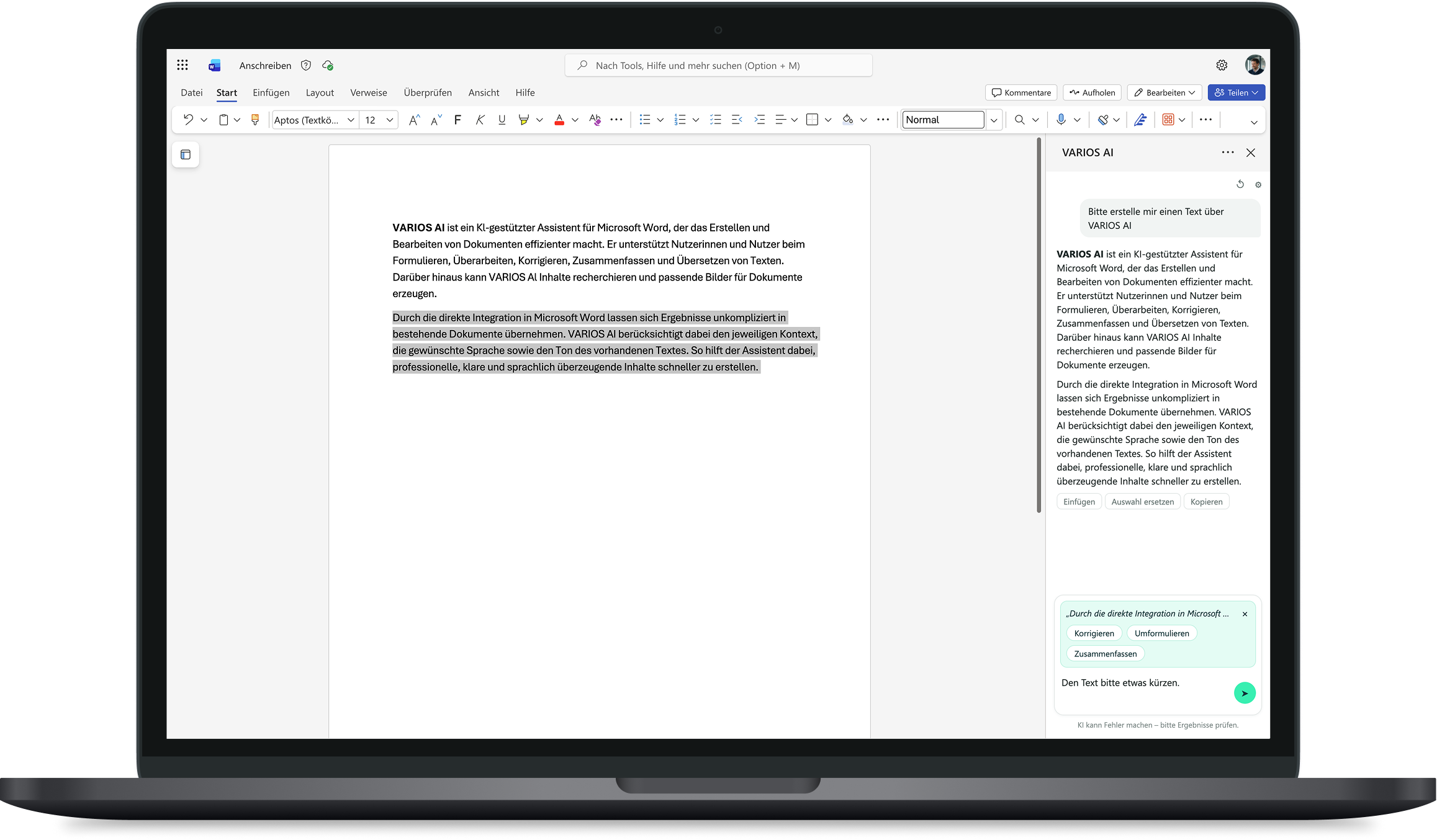Click the clipboard paste icon
This screenshot has width=1437, height=840.
pos(223,120)
